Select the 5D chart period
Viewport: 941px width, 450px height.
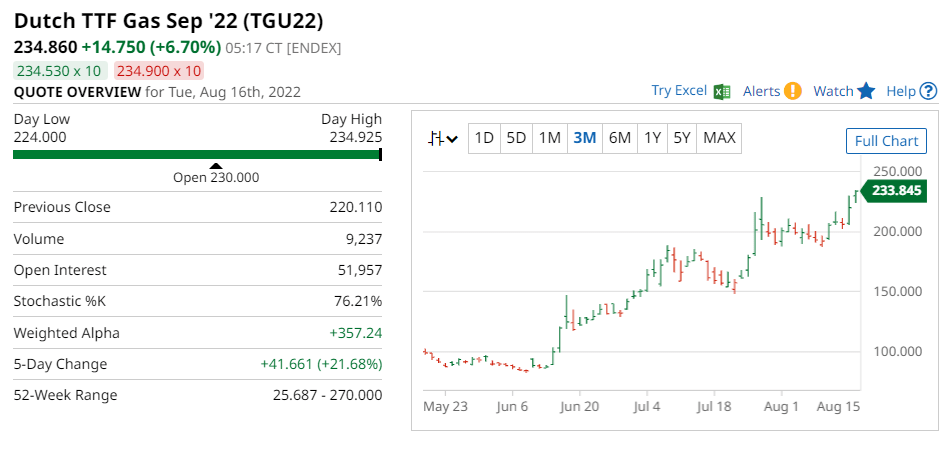tap(516, 138)
